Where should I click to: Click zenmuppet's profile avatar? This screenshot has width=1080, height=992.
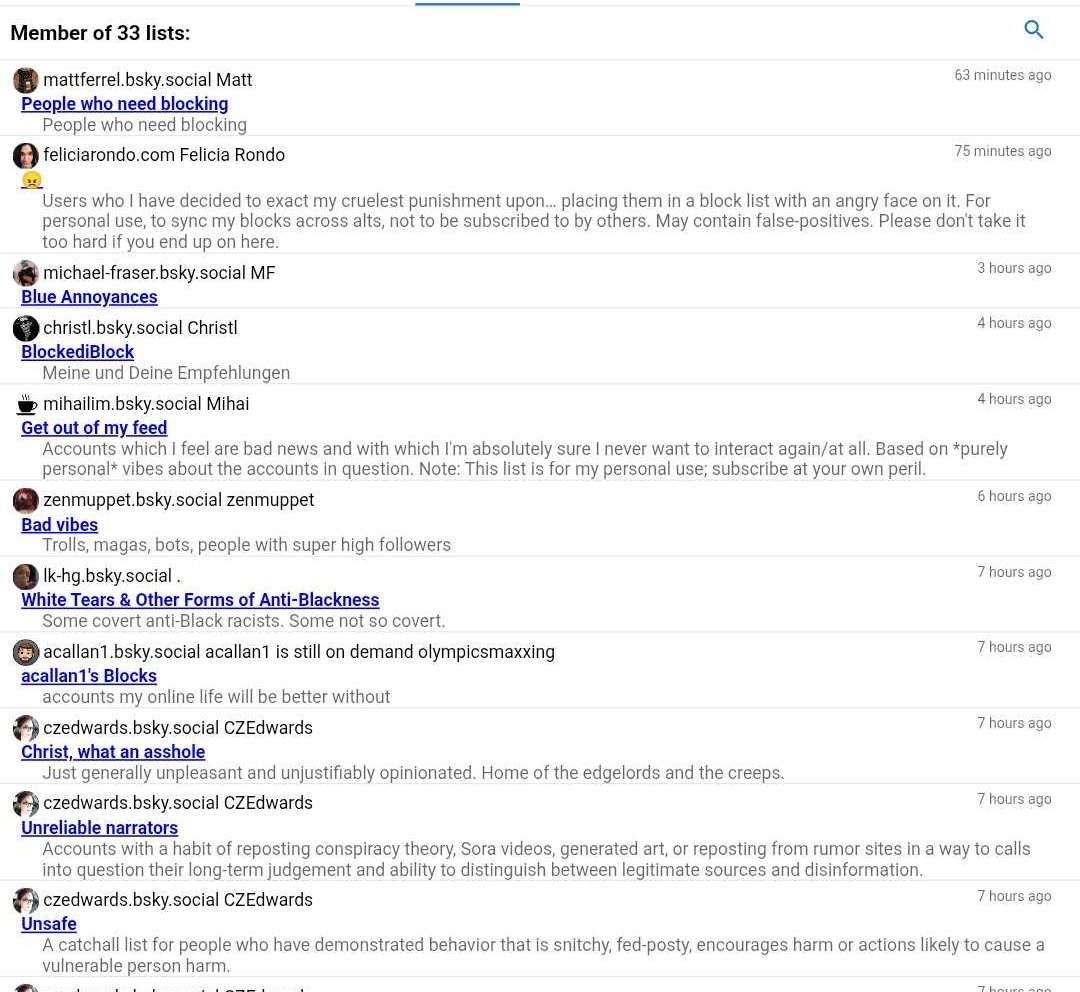click(26, 500)
